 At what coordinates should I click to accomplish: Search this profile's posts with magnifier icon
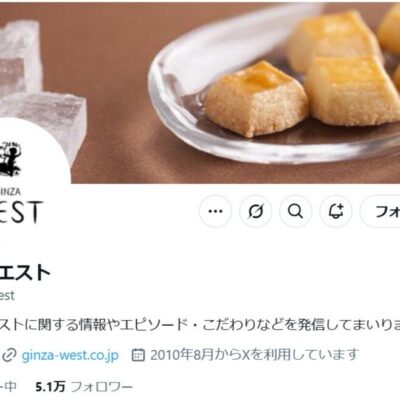(296, 211)
